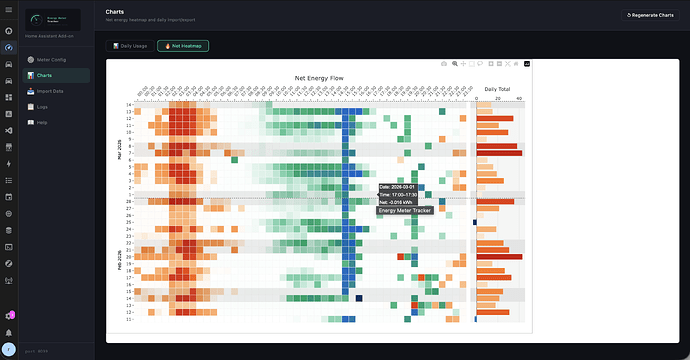Click the 'Charts' page heading
The height and width of the screenshot is (360, 690).
pos(114,12)
